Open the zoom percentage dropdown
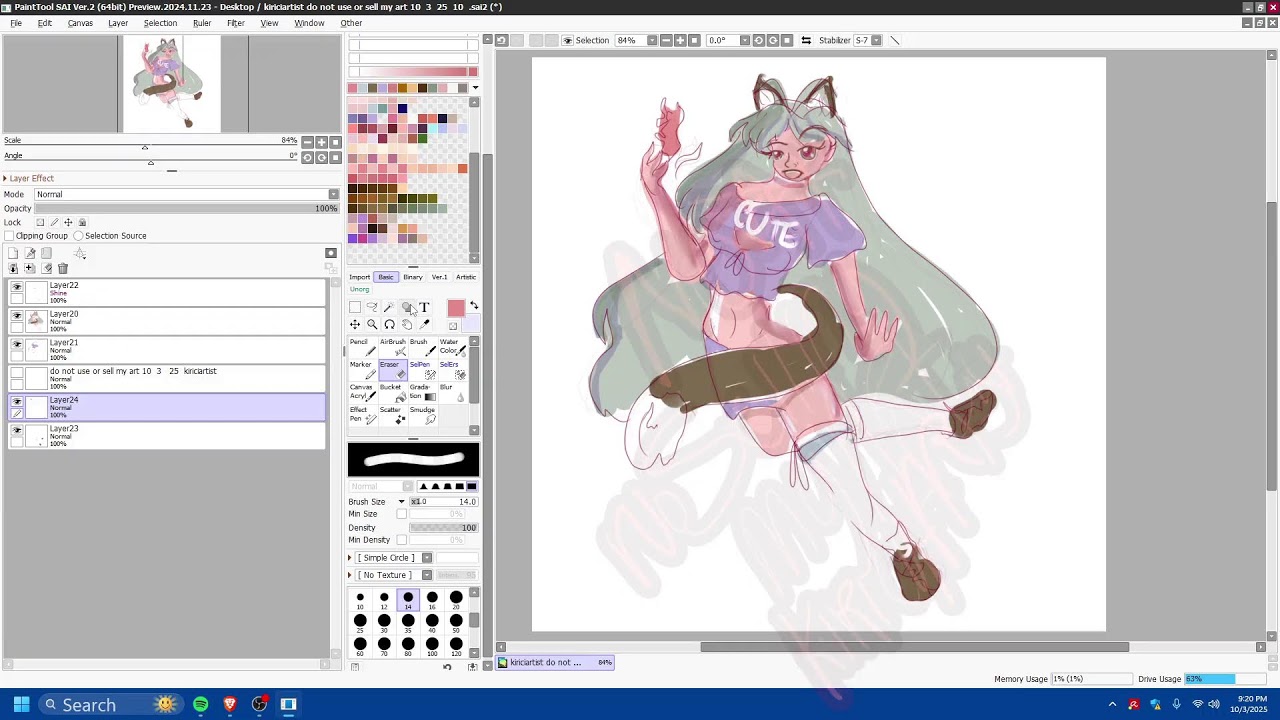 coord(652,40)
